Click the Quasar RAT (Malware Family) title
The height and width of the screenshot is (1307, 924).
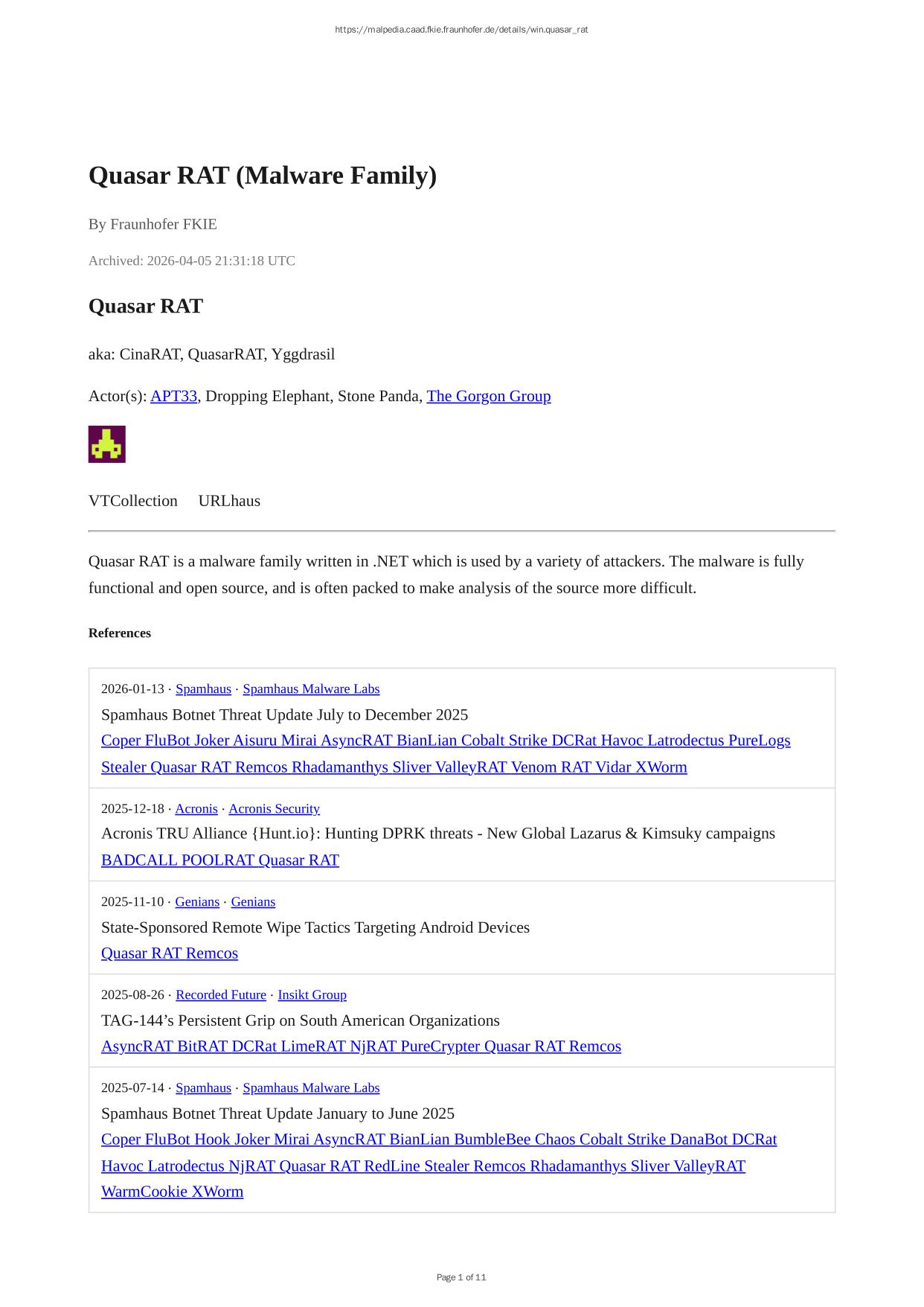point(263,176)
